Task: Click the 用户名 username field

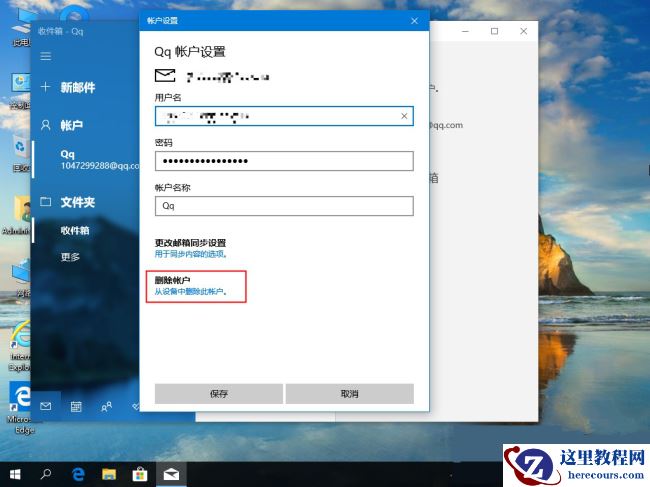Action: 284,116
